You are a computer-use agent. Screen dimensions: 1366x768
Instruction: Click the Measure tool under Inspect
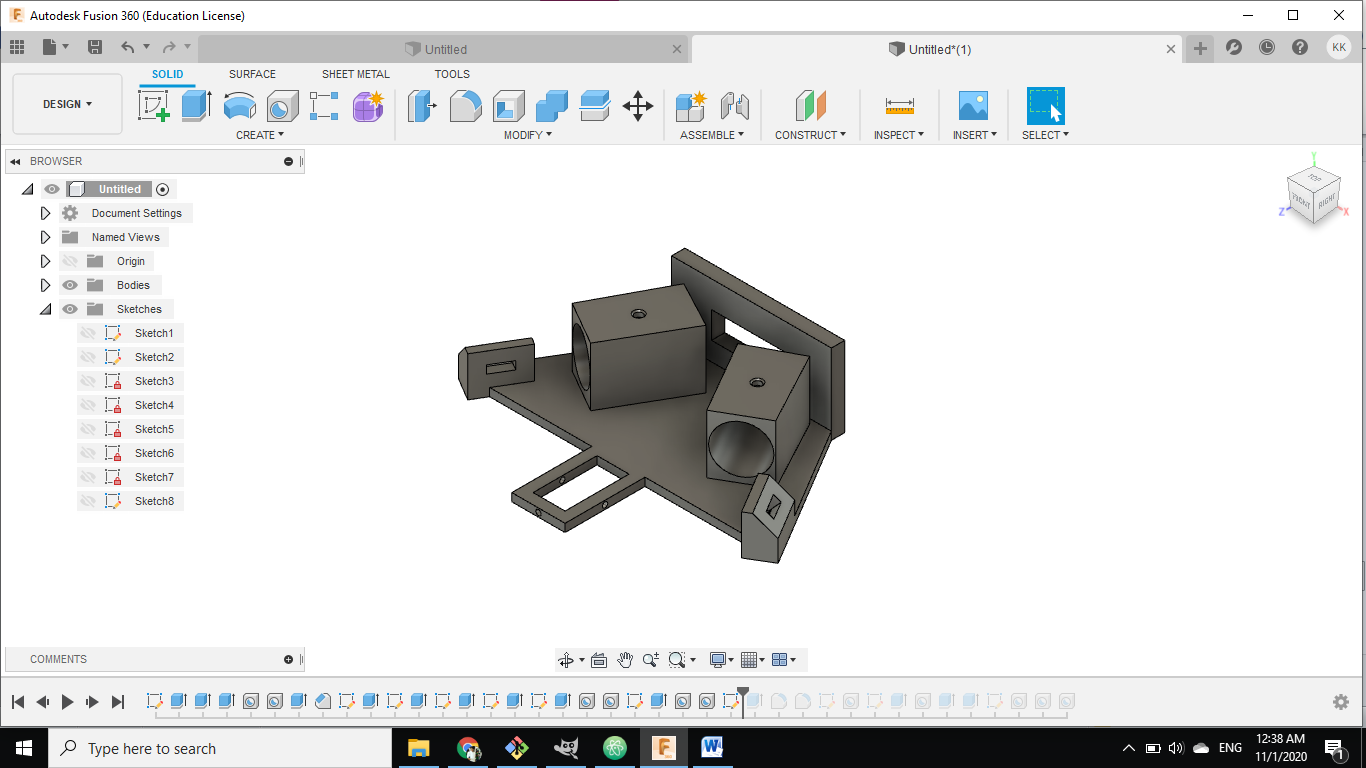[x=899, y=105]
